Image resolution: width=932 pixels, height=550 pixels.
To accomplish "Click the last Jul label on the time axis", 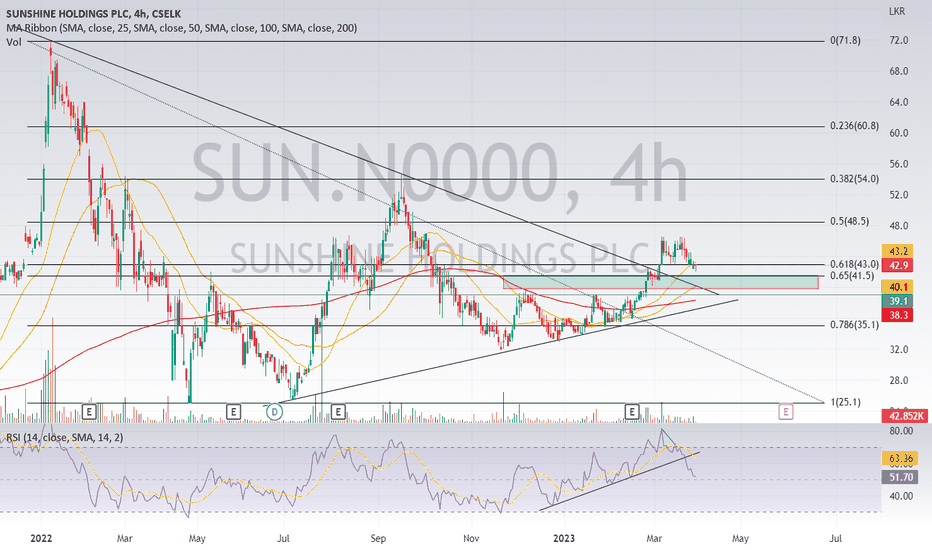I will click(835, 539).
